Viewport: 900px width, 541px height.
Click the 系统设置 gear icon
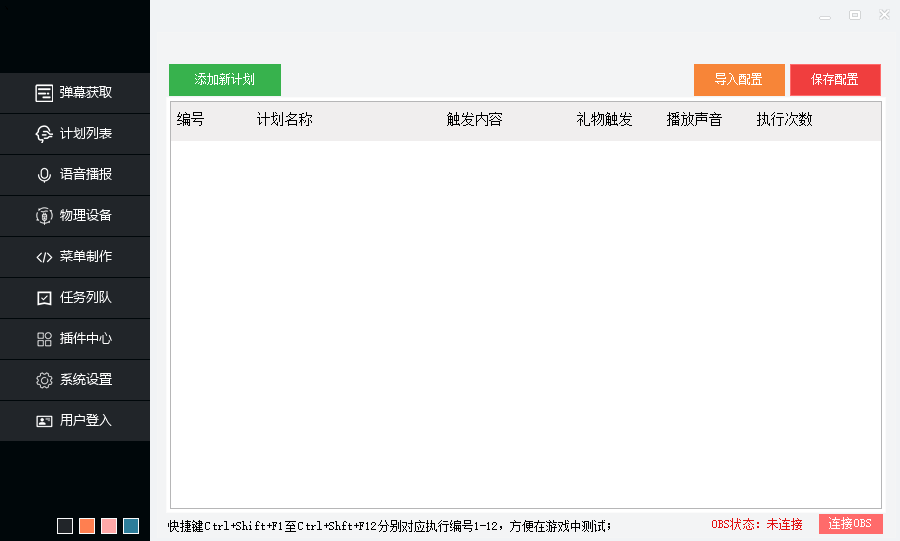pos(44,380)
